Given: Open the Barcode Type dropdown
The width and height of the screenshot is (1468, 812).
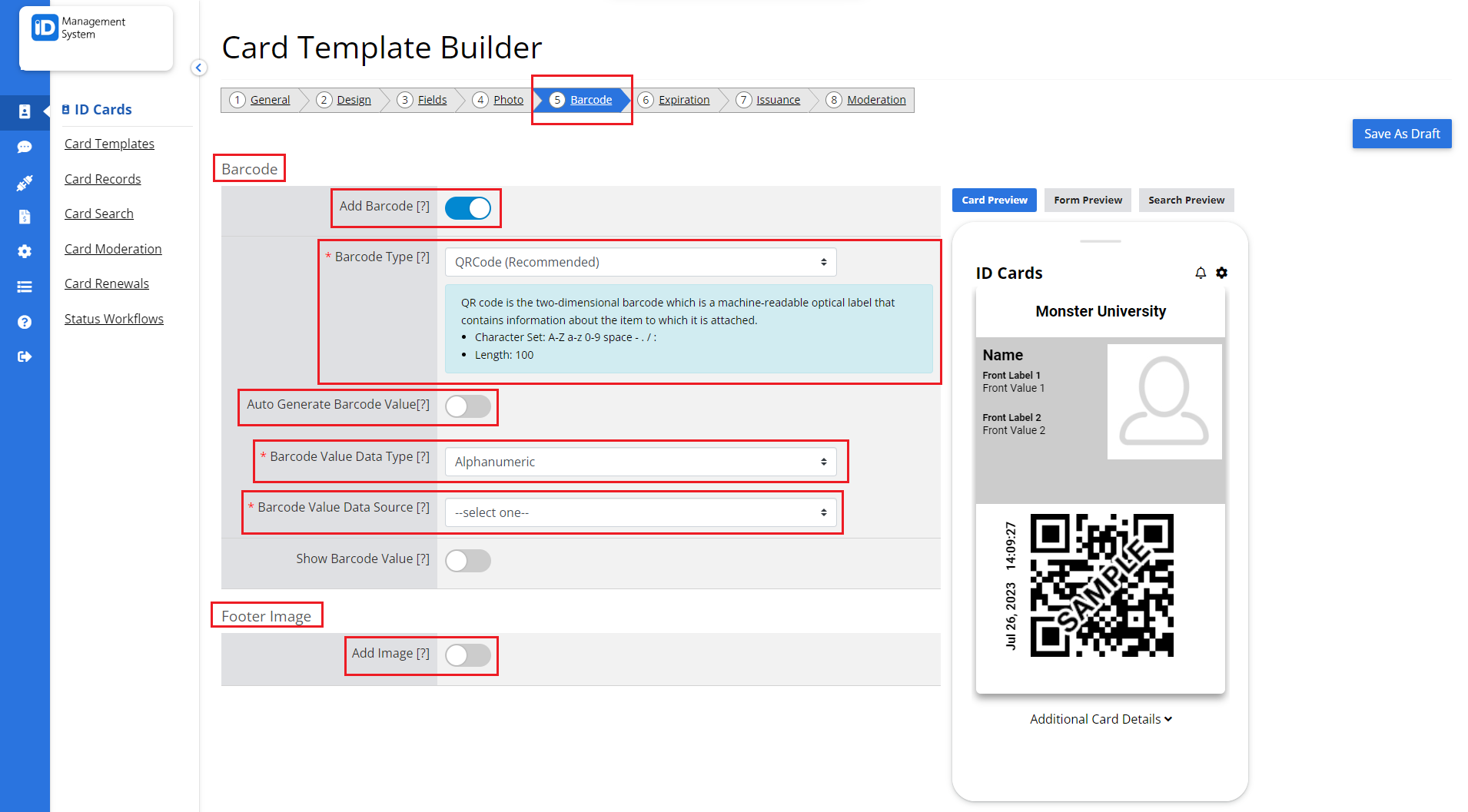Looking at the screenshot, I should pyautogui.click(x=639, y=262).
